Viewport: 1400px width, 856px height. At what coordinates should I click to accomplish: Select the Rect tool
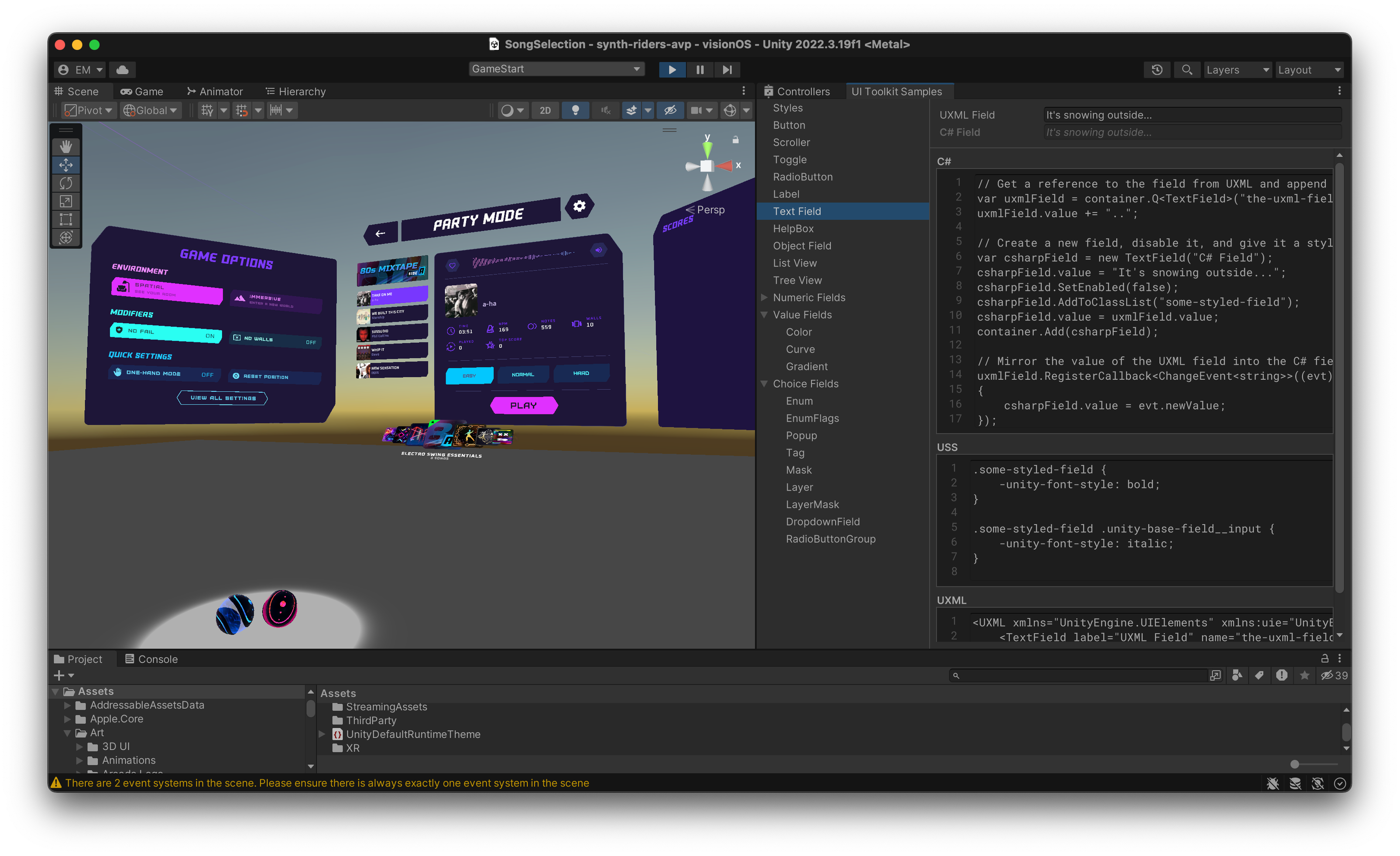[66, 219]
